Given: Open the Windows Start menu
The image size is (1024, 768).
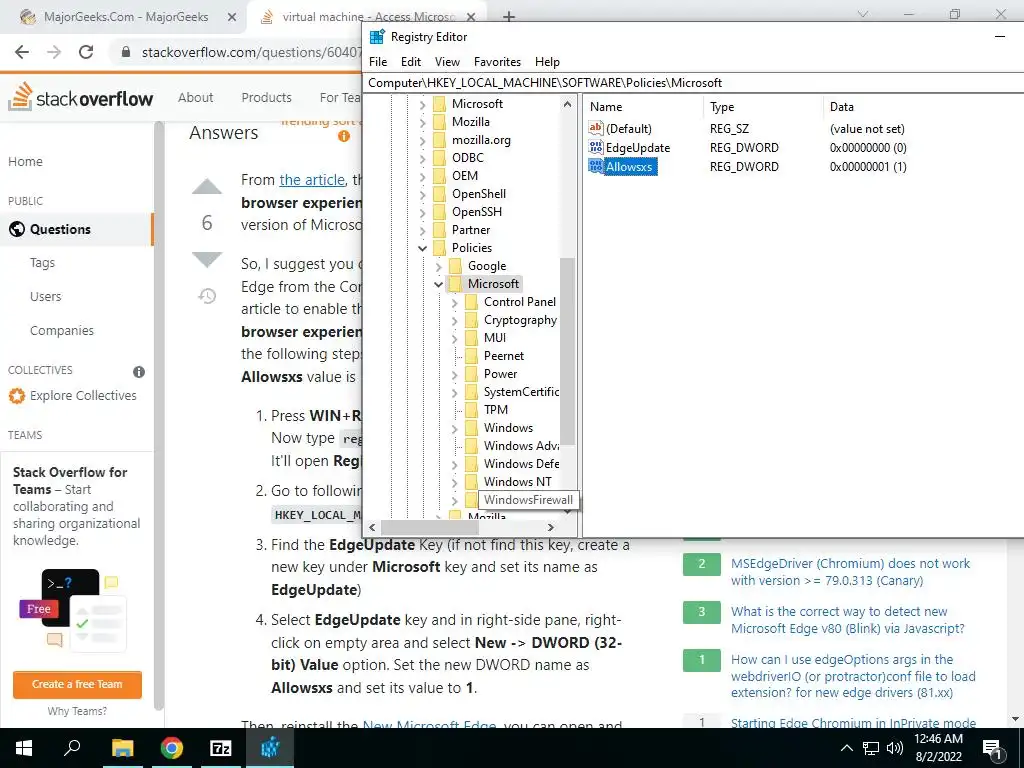Looking at the screenshot, I should [x=24, y=748].
